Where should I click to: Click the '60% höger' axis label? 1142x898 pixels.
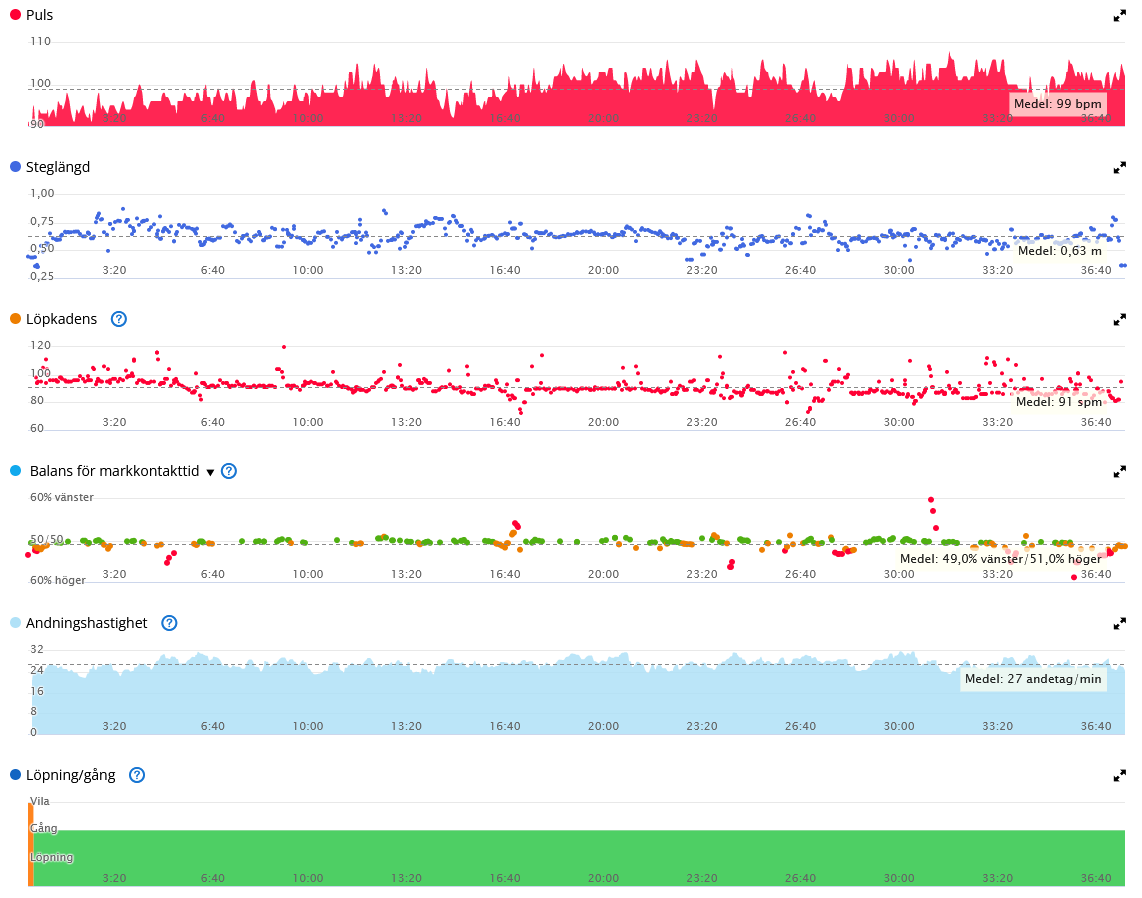(x=58, y=580)
